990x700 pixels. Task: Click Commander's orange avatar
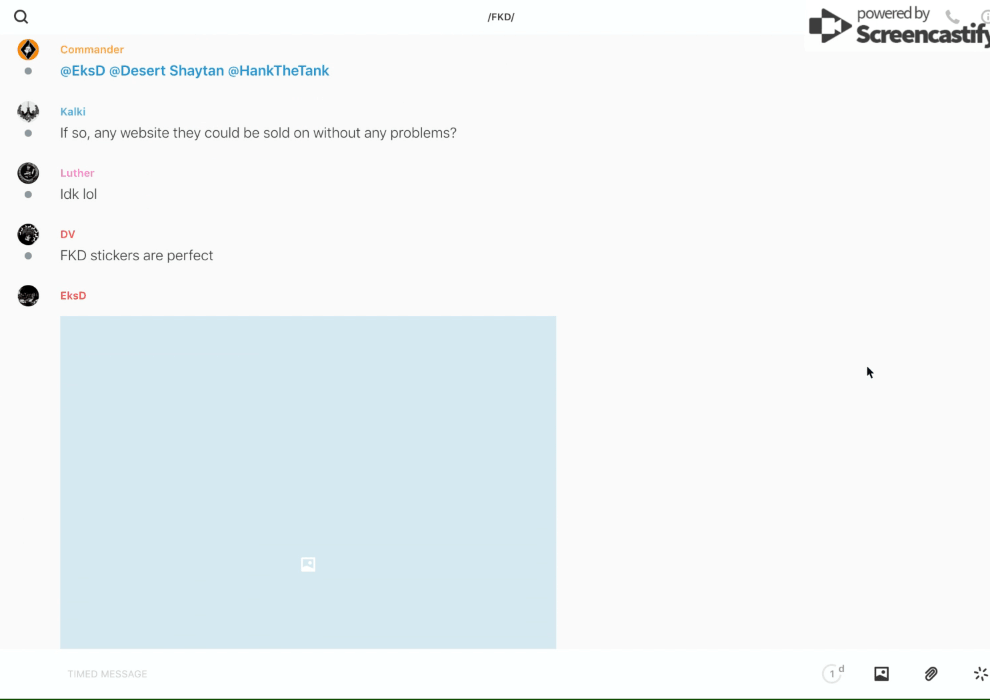pos(28,50)
